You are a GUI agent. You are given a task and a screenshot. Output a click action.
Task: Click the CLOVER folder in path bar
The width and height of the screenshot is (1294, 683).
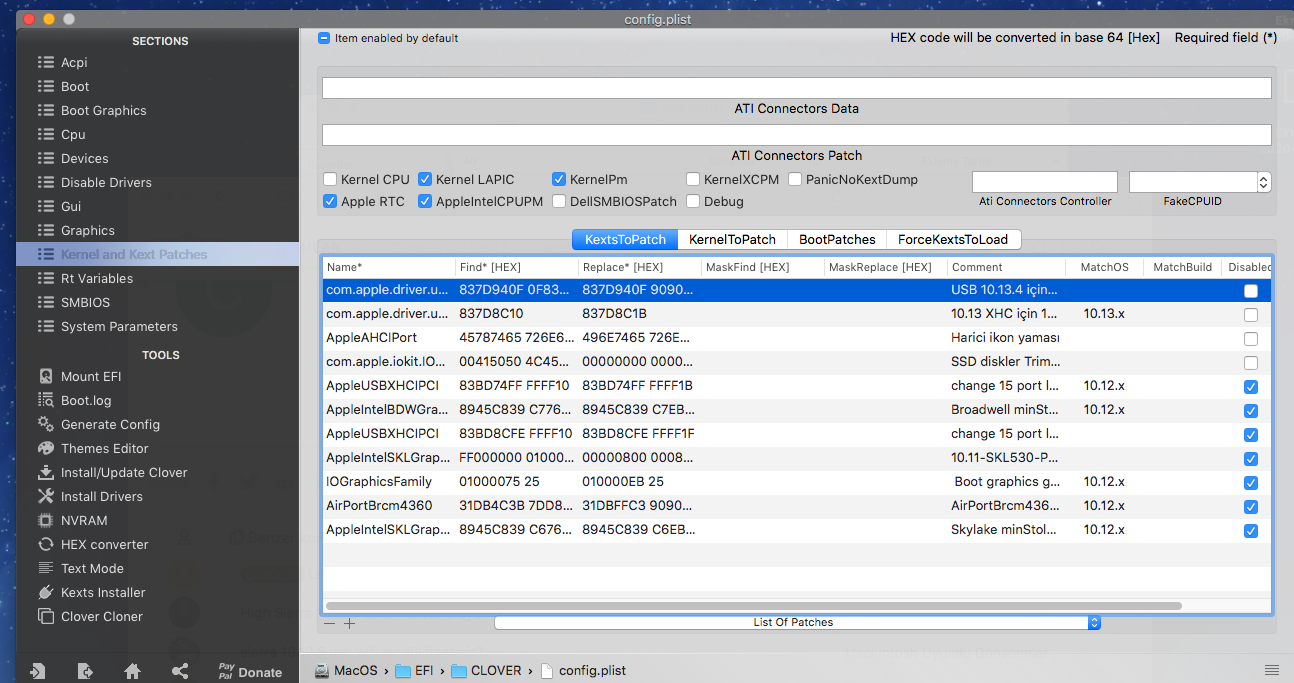(x=495, y=670)
